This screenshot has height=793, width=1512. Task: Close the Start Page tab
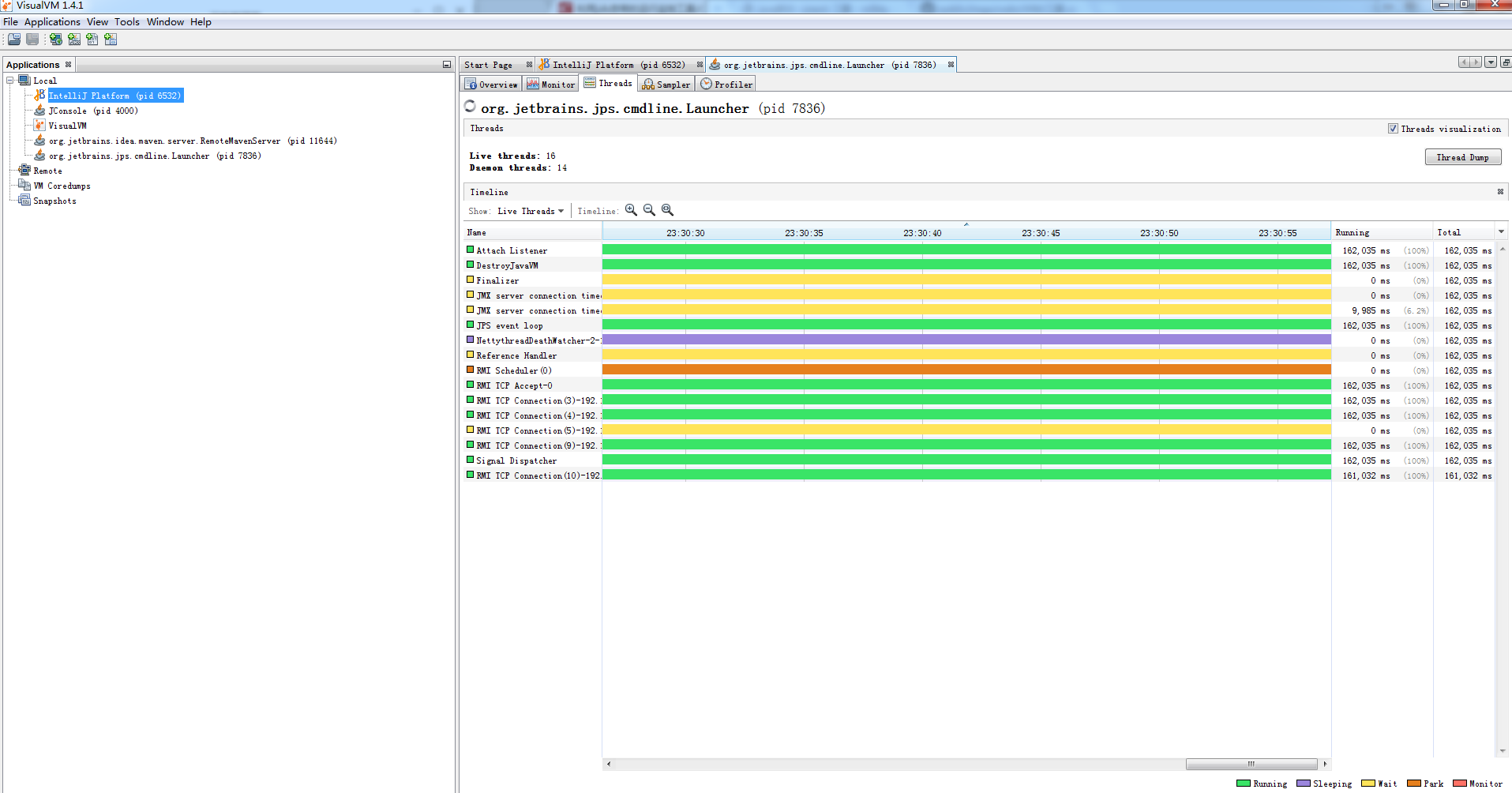pos(529,65)
